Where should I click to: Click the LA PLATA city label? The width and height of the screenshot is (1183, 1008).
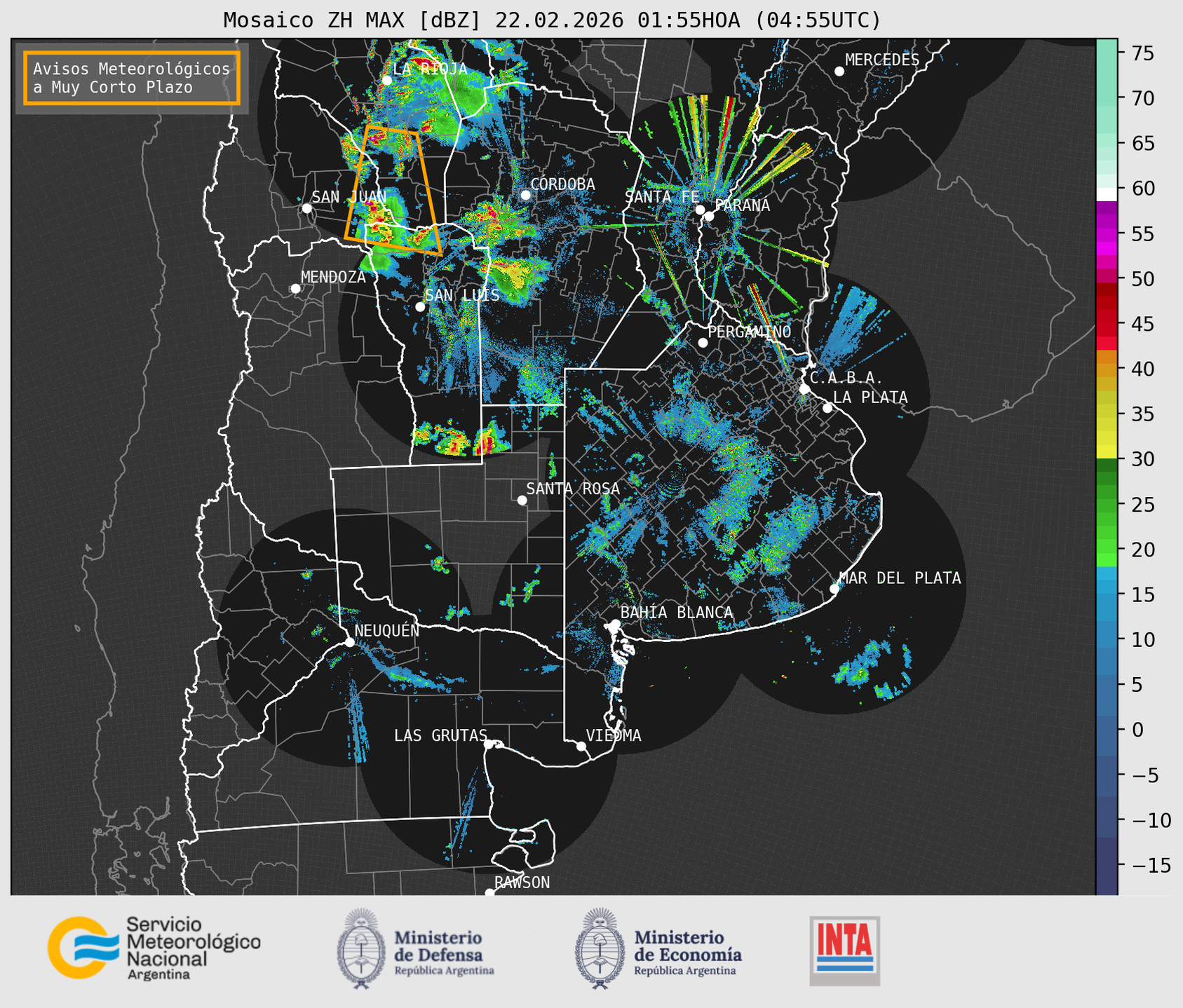pos(870,397)
